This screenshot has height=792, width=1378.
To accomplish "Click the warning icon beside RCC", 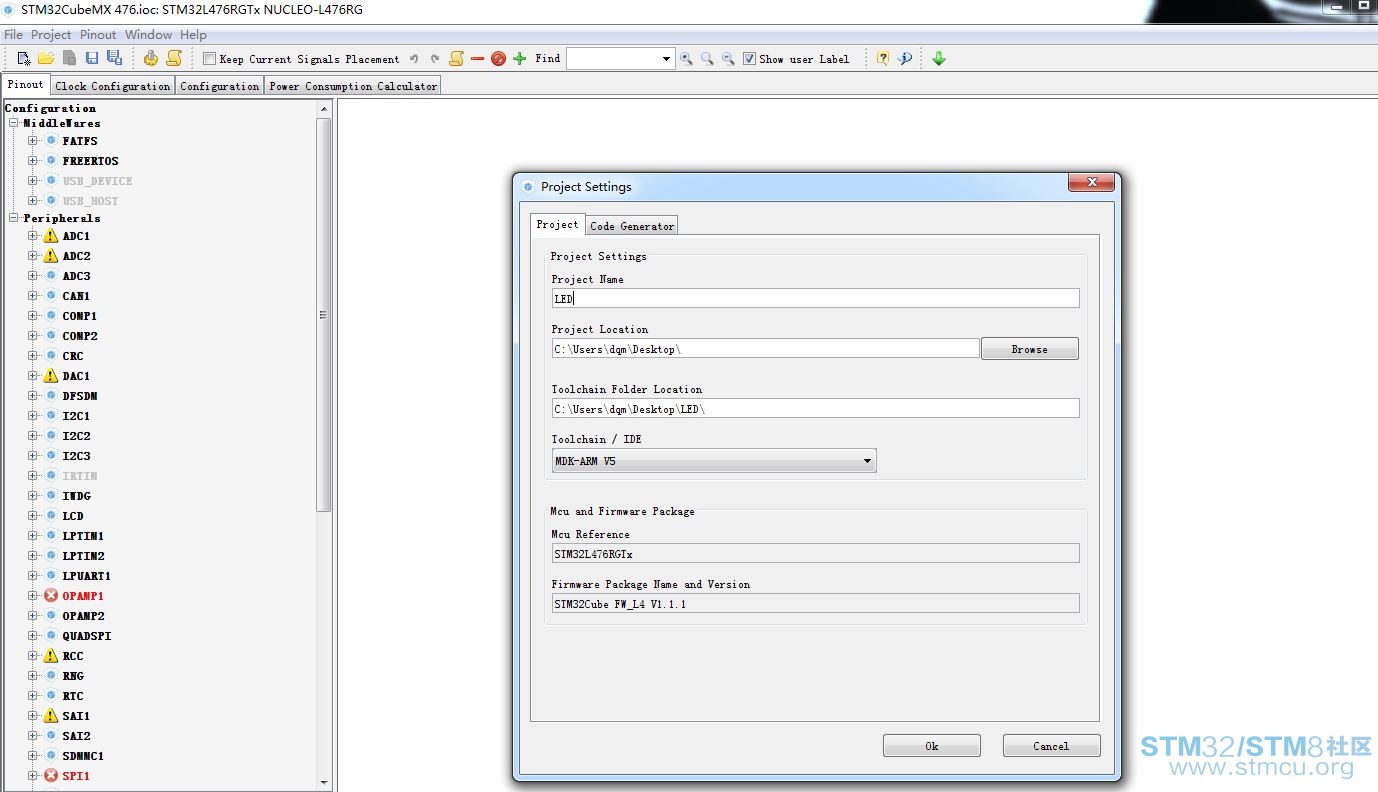I will point(51,656).
